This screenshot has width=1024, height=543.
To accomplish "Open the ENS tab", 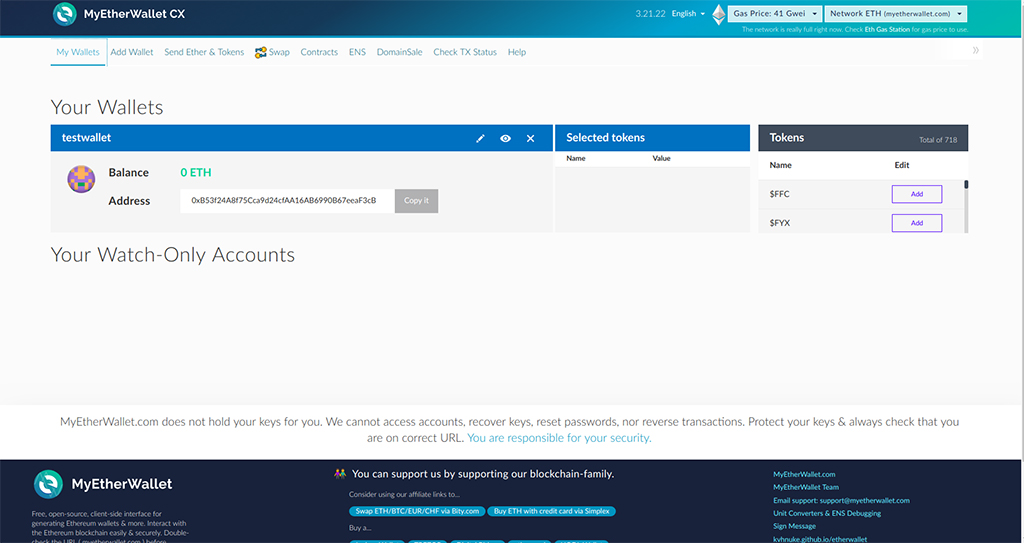I will (x=357, y=52).
